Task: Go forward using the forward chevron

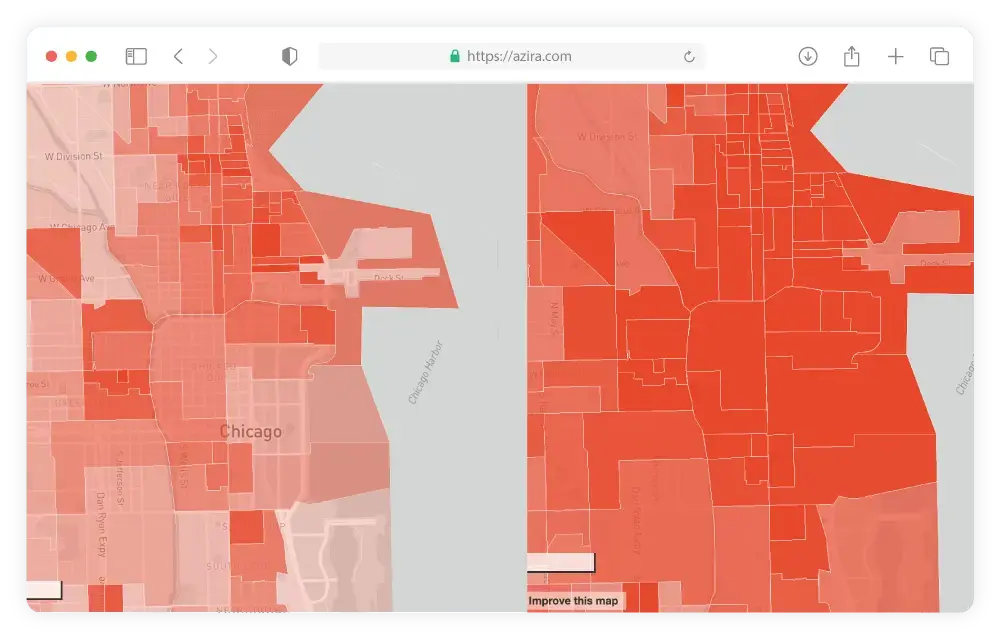Action: tap(213, 57)
